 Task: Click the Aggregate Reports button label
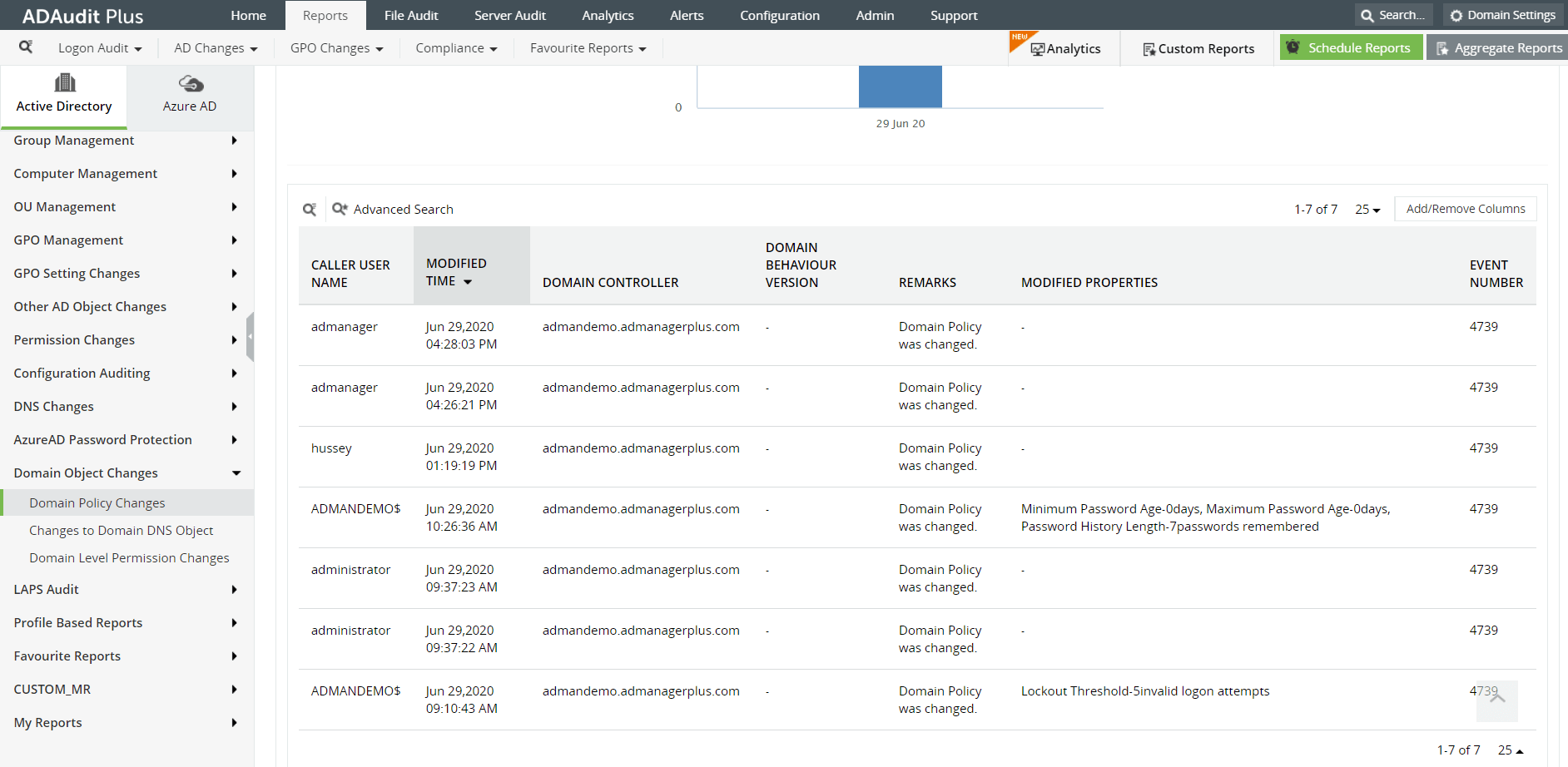pyautogui.click(x=1508, y=48)
